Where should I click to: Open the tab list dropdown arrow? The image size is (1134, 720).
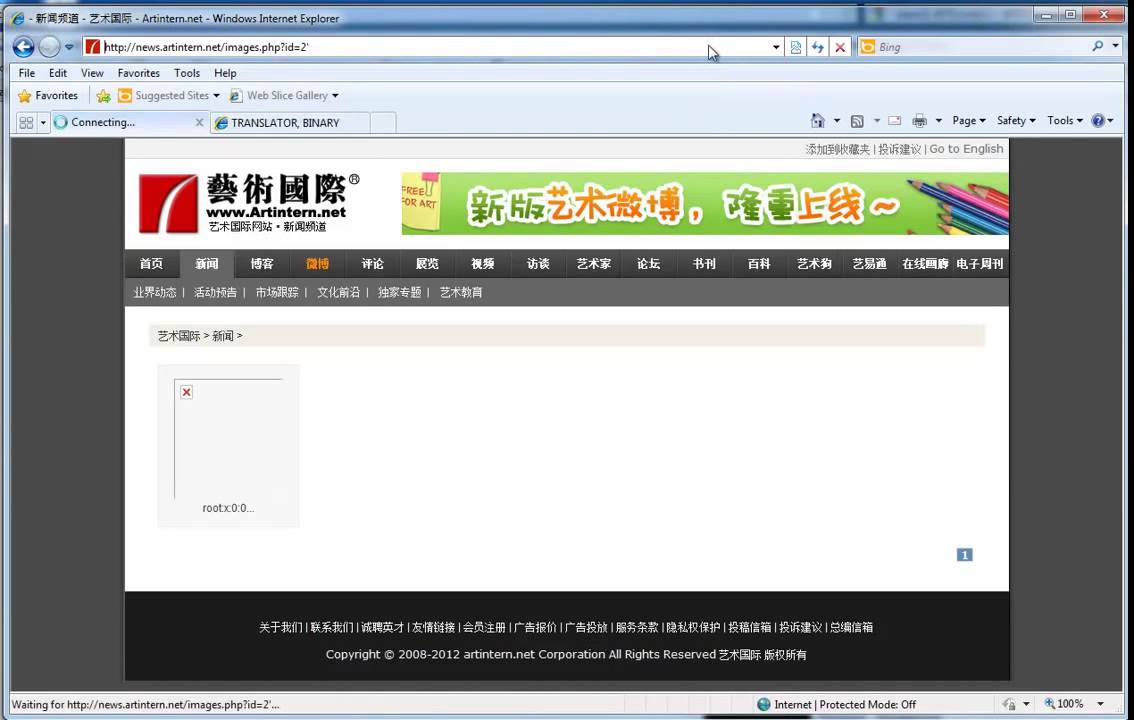tap(43, 123)
